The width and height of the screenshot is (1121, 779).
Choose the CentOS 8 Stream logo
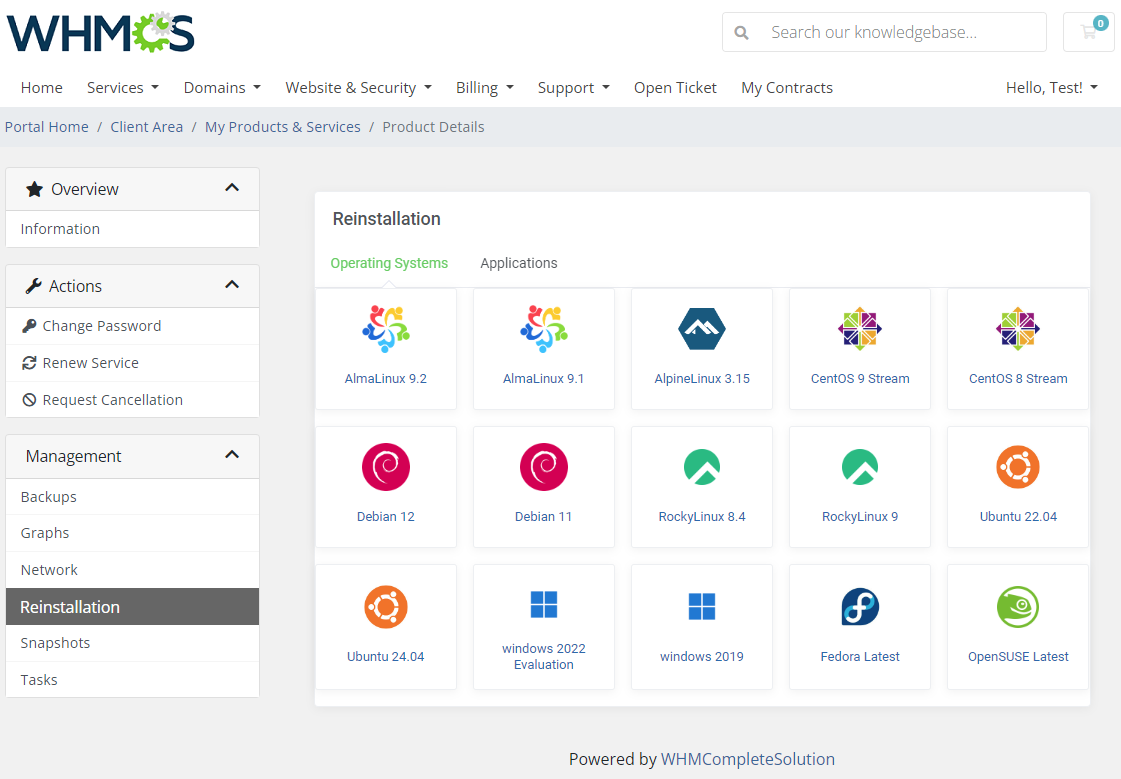pyautogui.click(x=1018, y=329)
